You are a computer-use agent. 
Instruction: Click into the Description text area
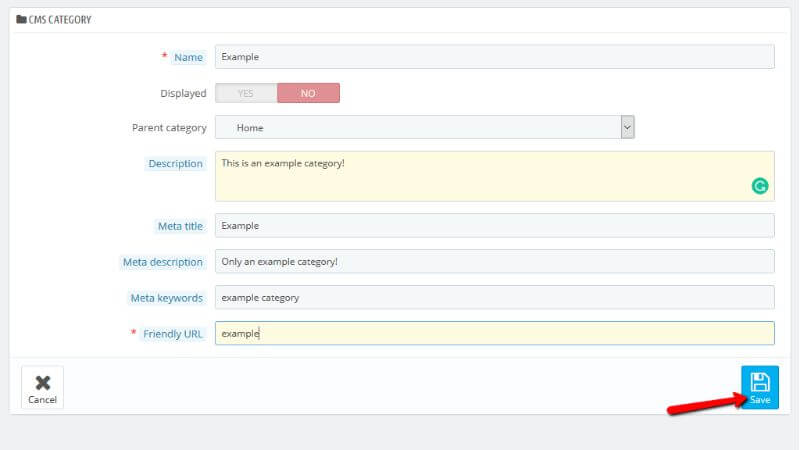[494, 176]
